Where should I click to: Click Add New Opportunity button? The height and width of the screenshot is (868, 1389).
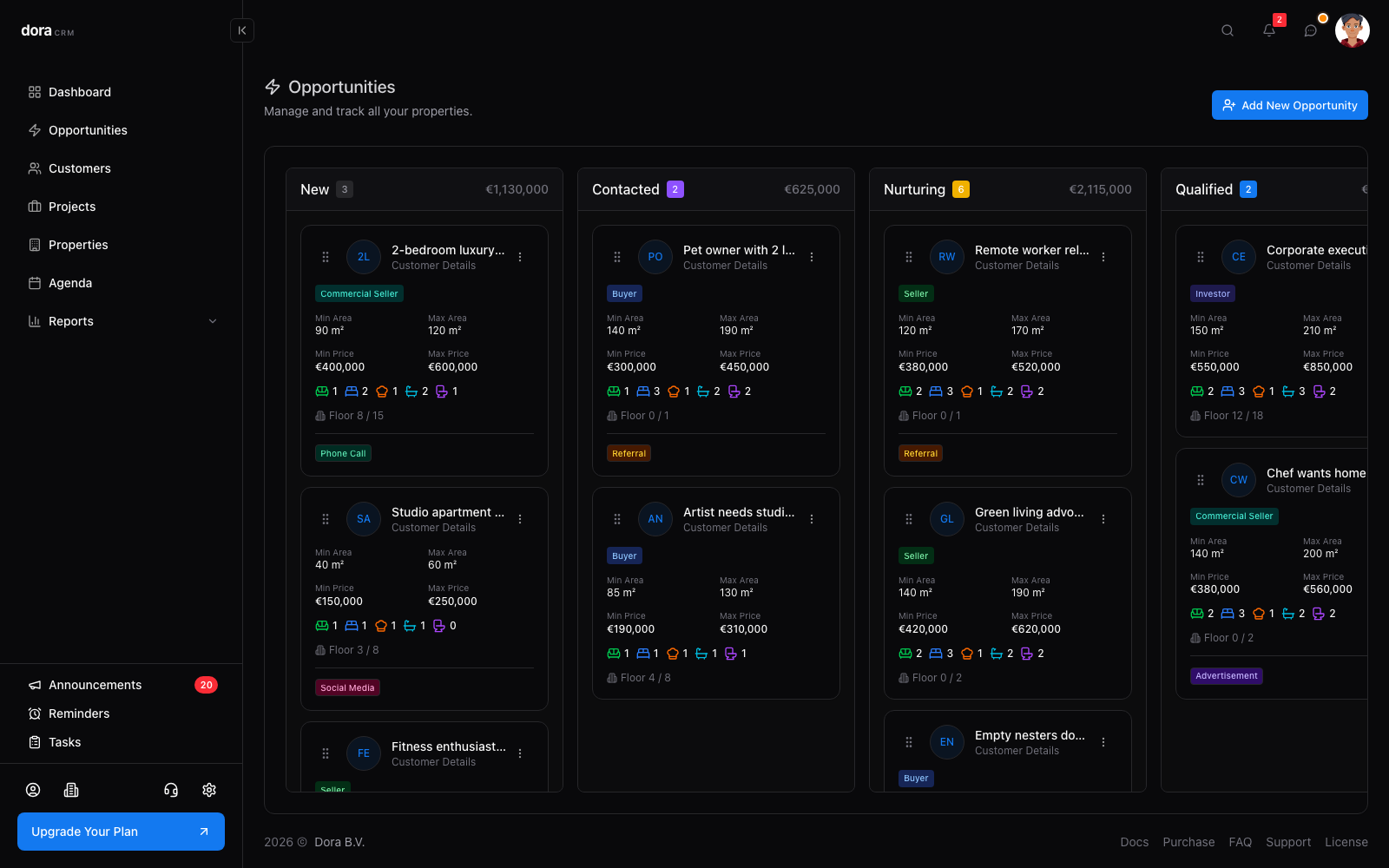(x=1290, y=105)
